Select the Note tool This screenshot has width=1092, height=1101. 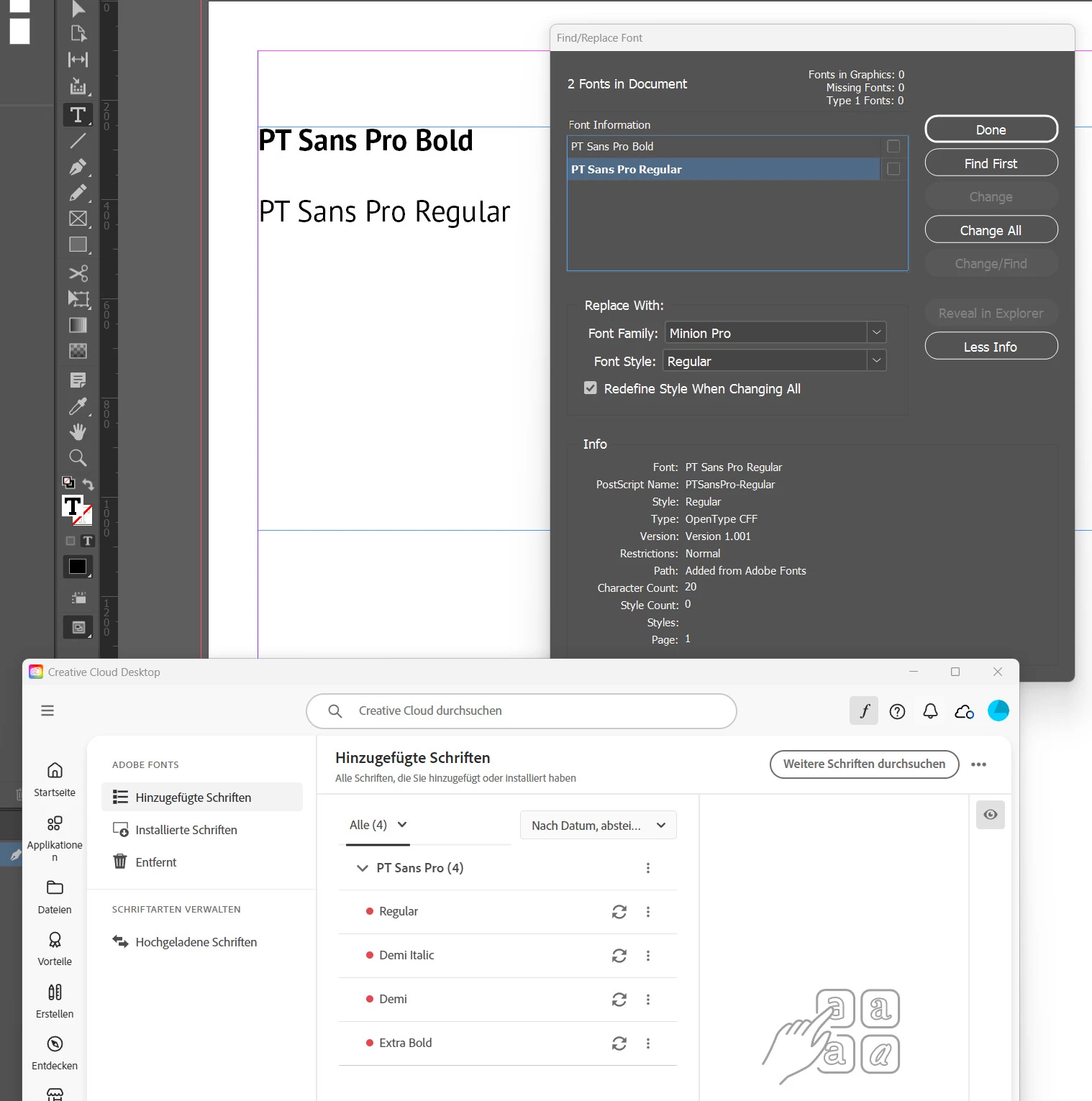[x=78, y=380]
